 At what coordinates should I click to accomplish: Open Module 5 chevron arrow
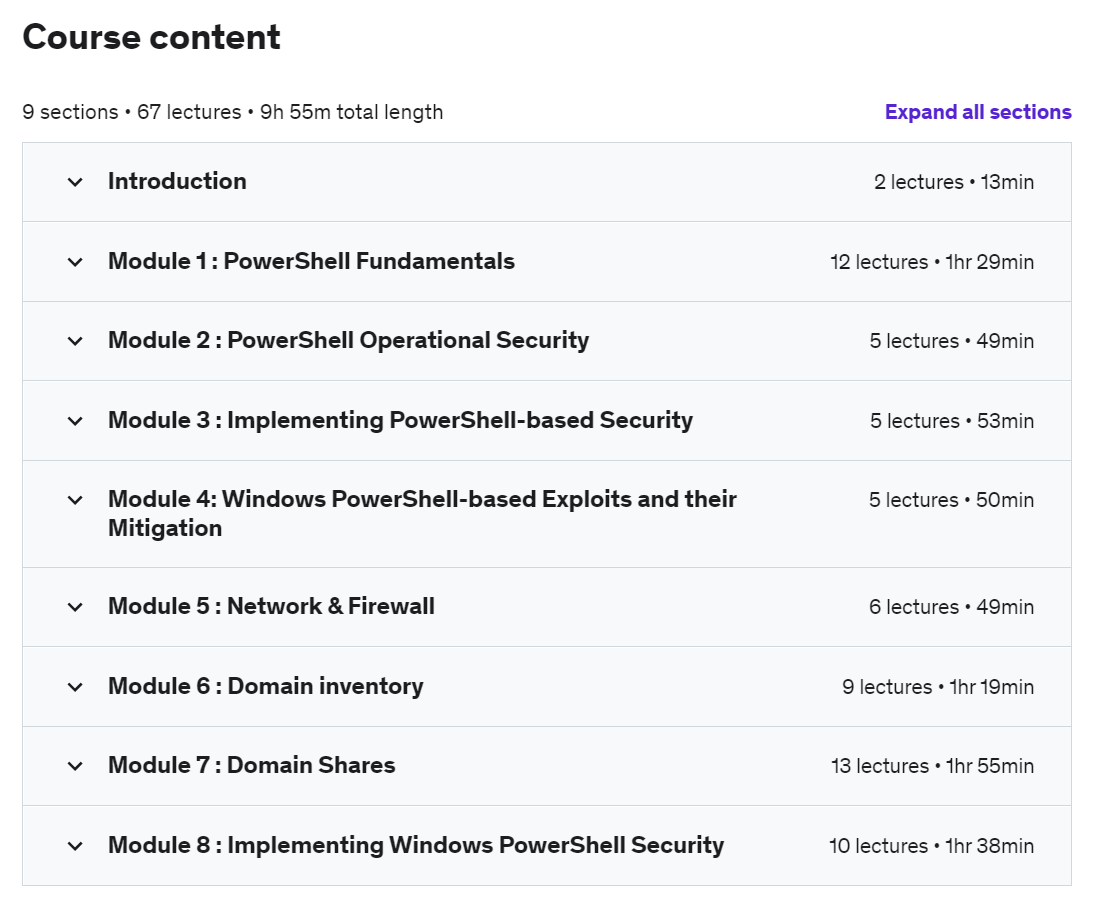(75, 607)
